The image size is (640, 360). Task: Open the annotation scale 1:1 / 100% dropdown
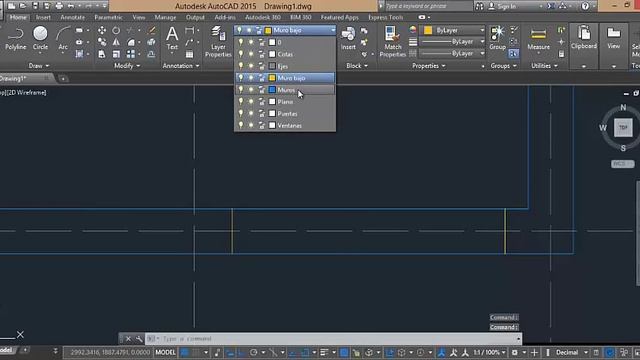click(489, 352)
